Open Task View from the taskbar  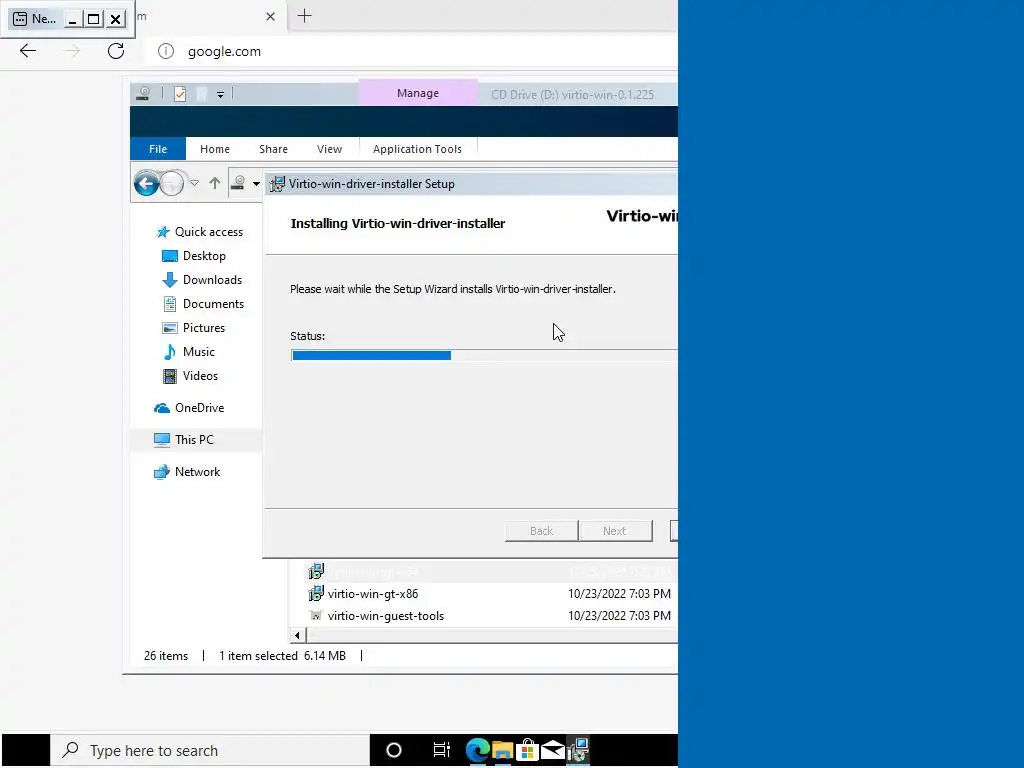[441, 750]
